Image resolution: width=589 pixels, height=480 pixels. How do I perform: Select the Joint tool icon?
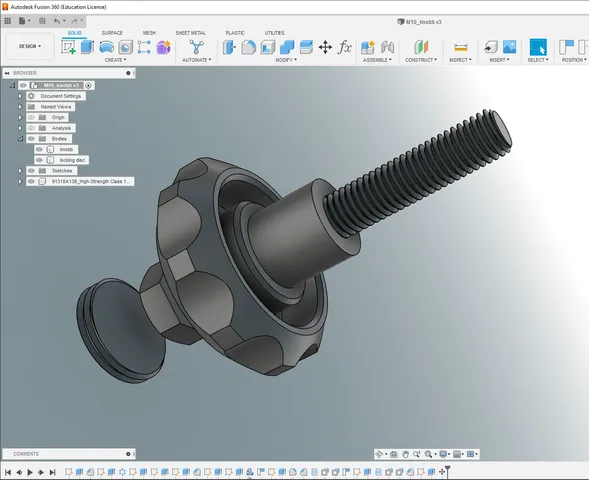387,47
